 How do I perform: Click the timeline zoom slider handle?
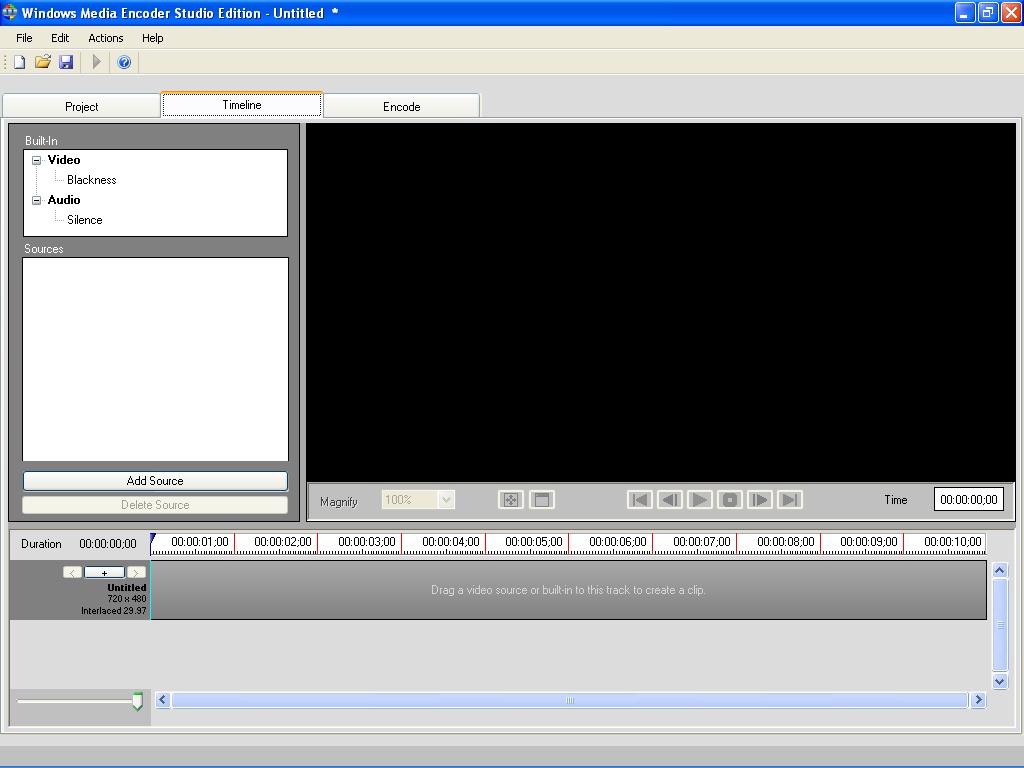tap(138, 701)
